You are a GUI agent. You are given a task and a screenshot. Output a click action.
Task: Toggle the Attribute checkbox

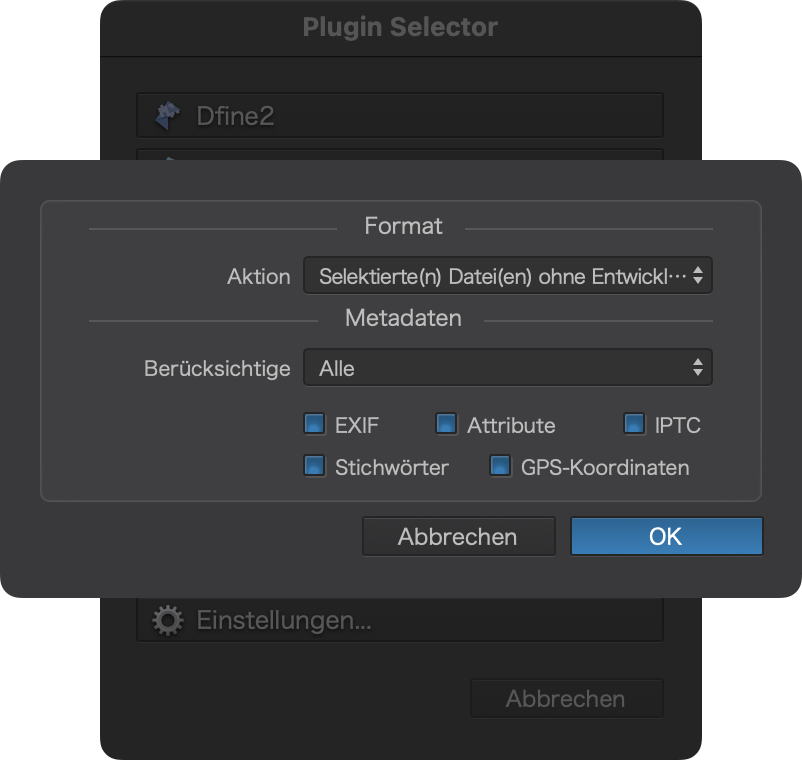click(446, 424)
